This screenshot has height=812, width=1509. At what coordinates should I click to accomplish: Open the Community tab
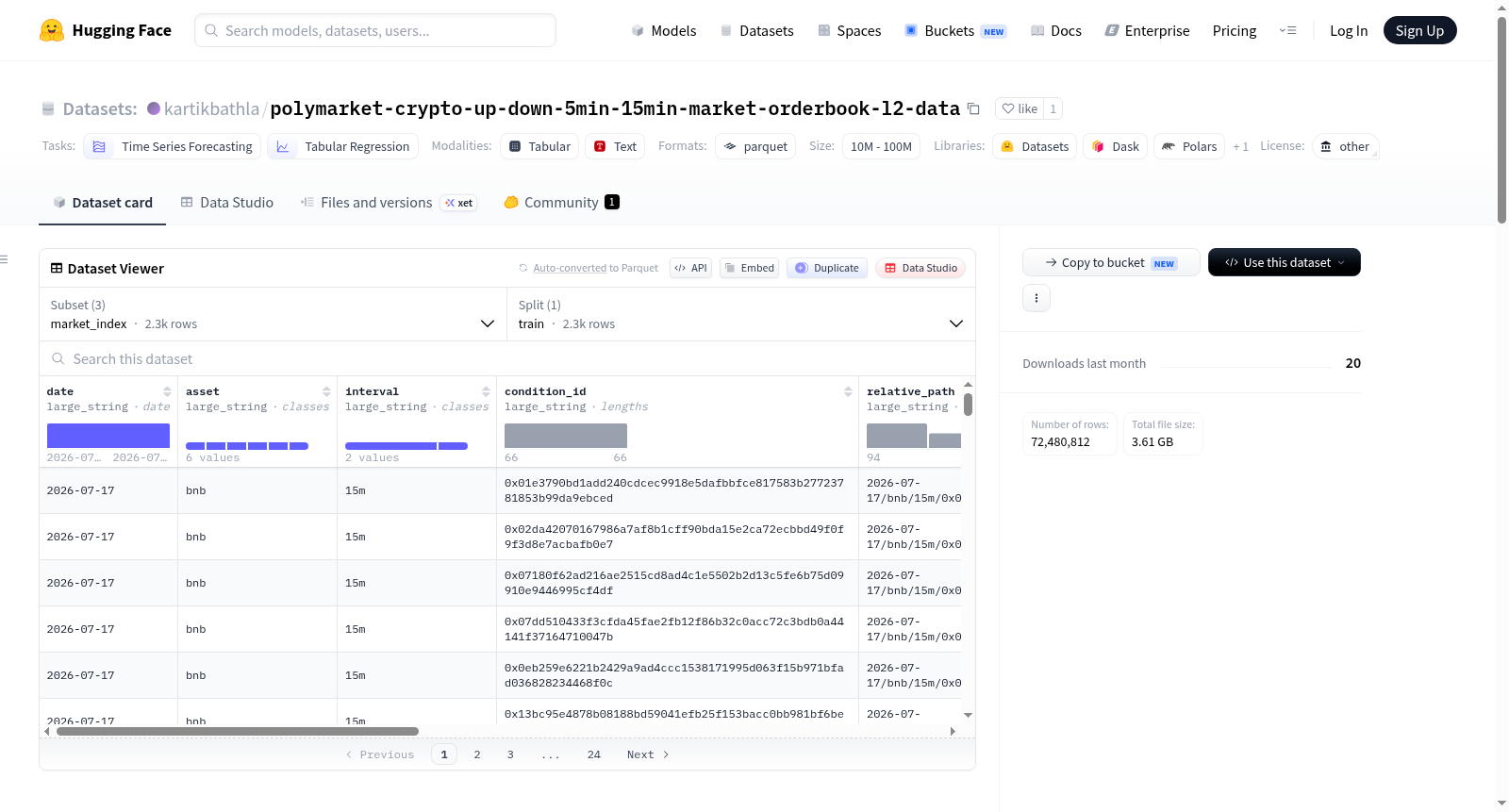tap(561, 202)
